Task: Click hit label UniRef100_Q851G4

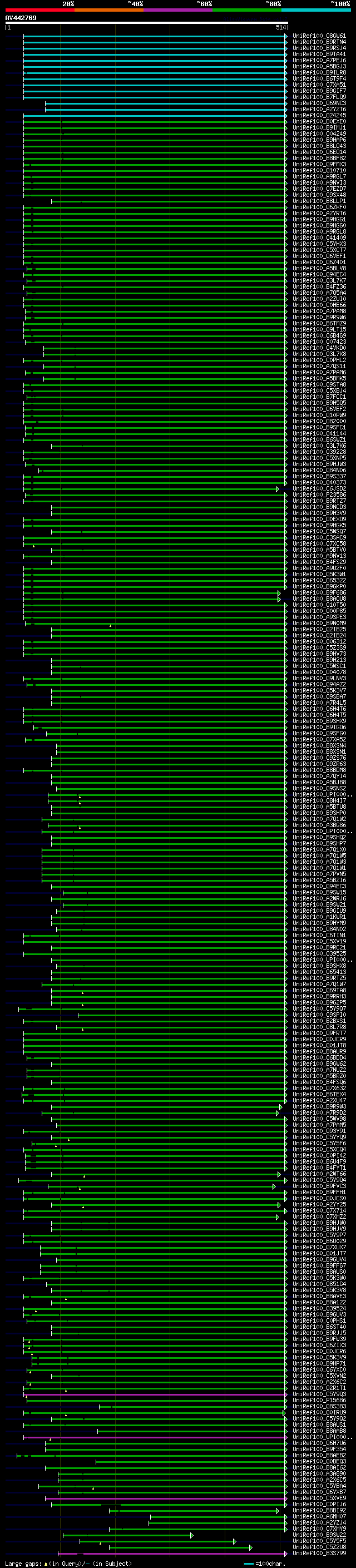Action: 319,1284
